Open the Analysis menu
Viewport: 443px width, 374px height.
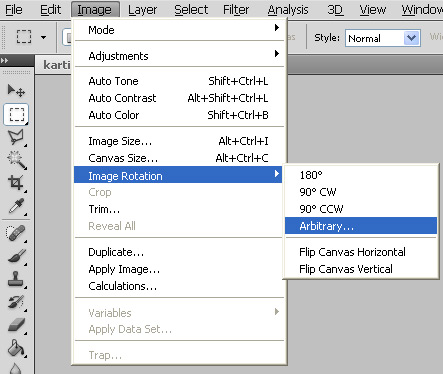(288, 10)
